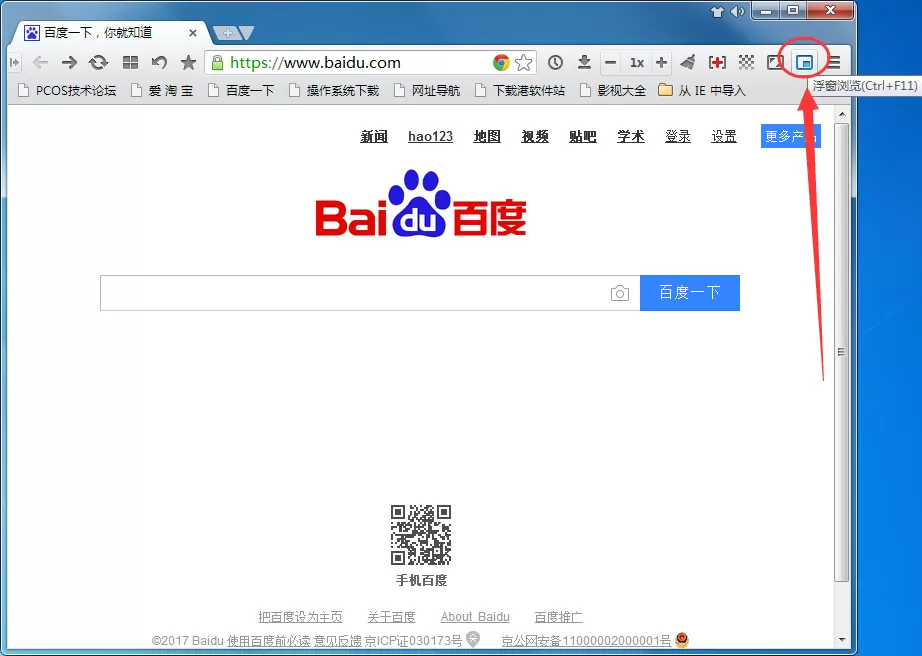Open 下载港软件站 bookmark
The height and width of the screenshot is (656, 922).
click(520, 91)
